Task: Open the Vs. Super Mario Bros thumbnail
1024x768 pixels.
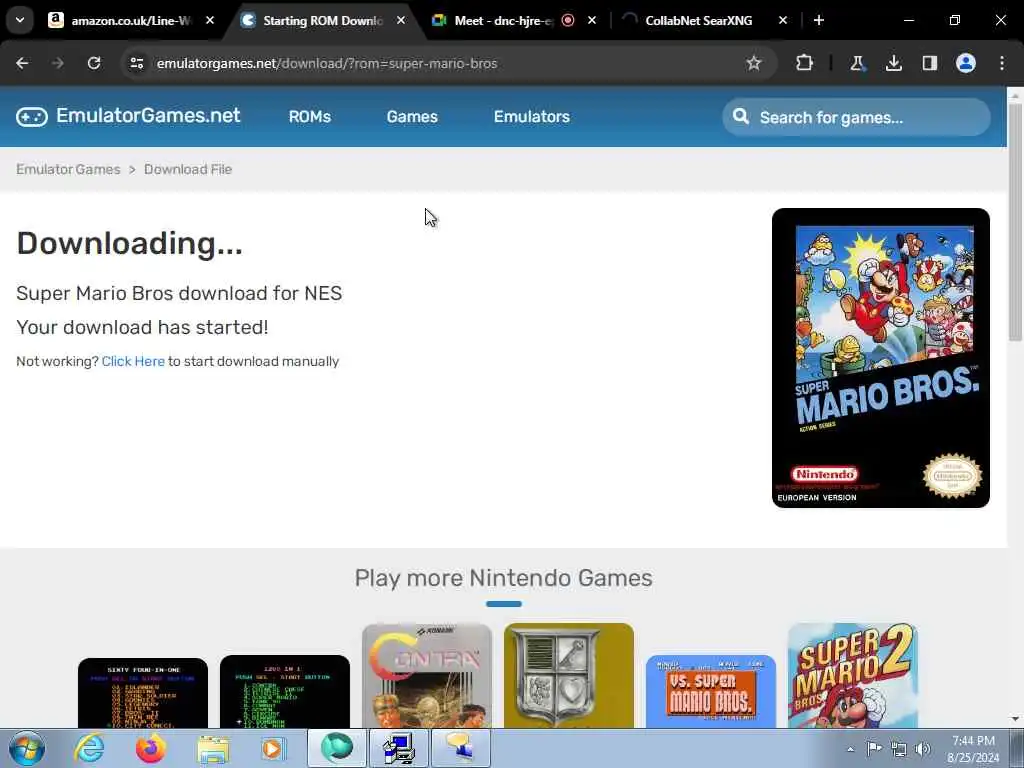Action: [711, 692]
